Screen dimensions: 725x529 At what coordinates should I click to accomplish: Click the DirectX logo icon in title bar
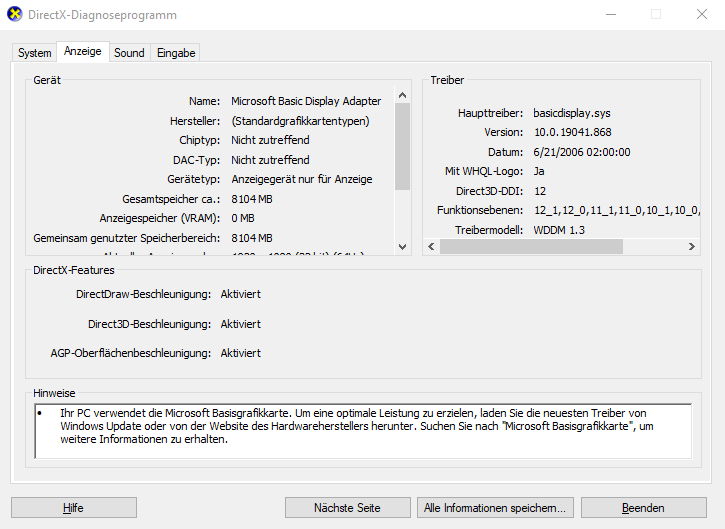pyautogui.click(x=15, y=14)
